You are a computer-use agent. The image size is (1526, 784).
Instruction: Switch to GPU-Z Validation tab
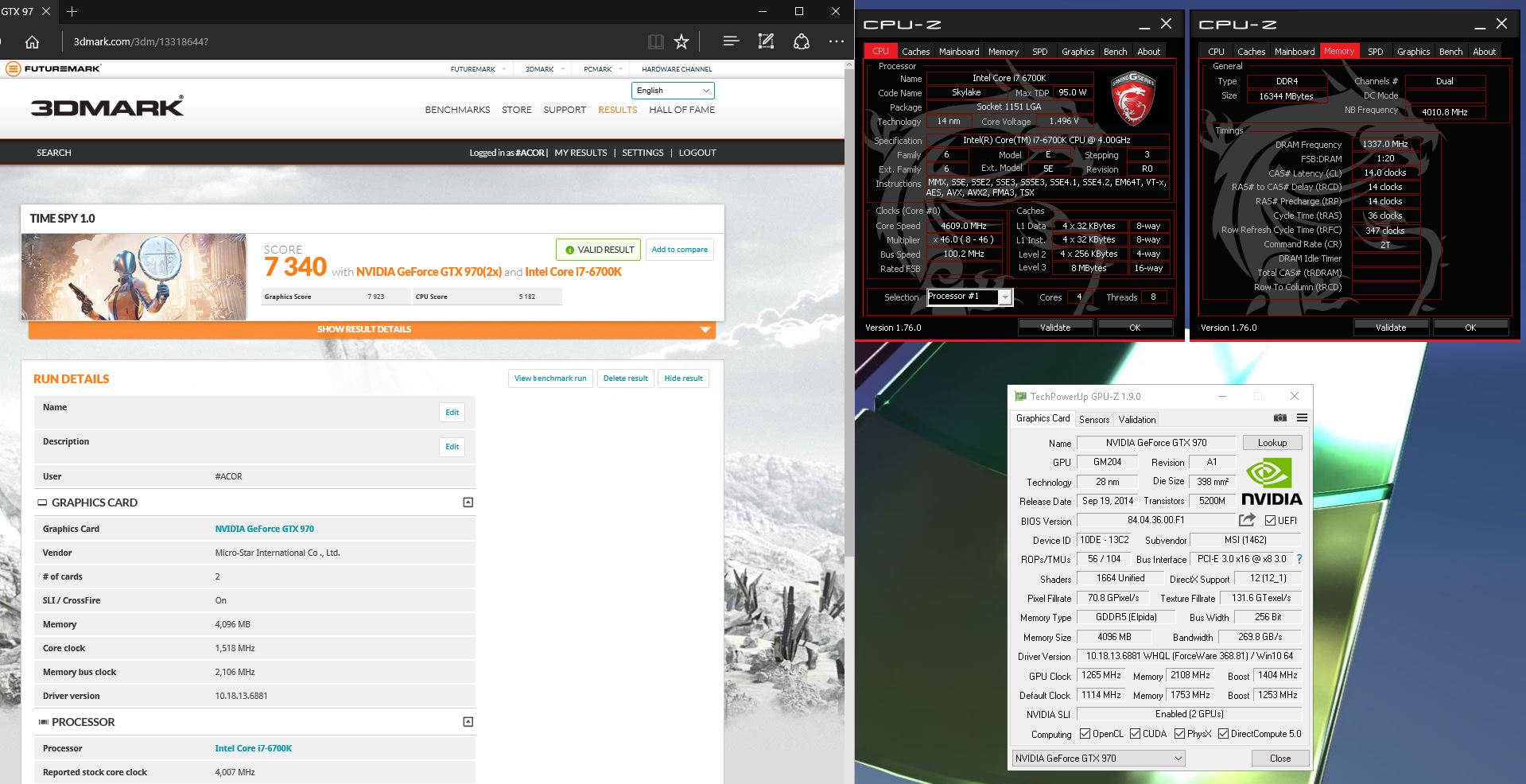(1136, 419)
